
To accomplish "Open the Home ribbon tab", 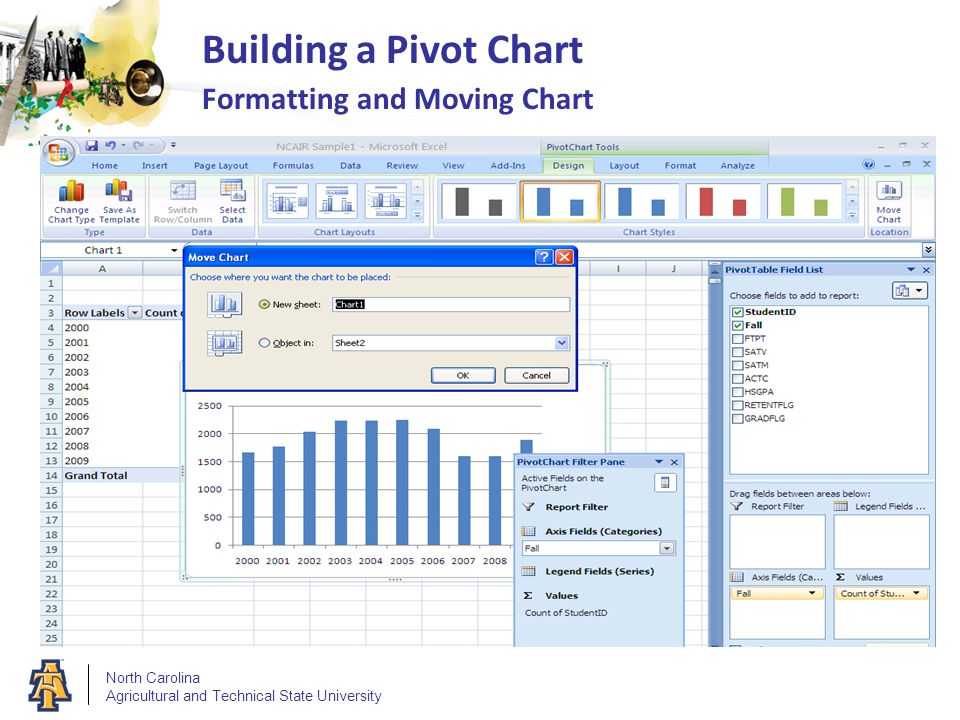I will pos(105,165).
